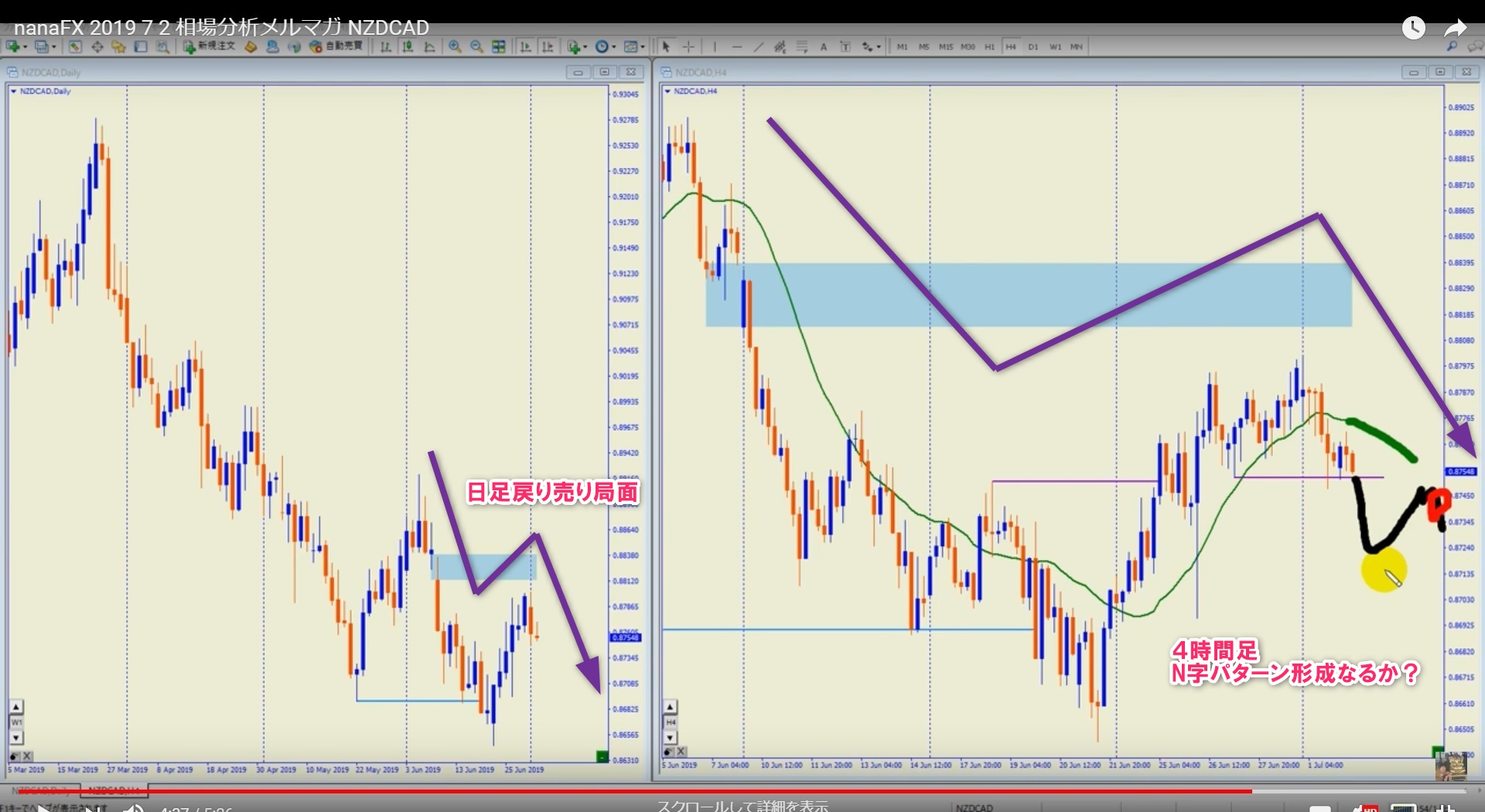Click the 新規注文 new order button

click(x=209, y=46)
